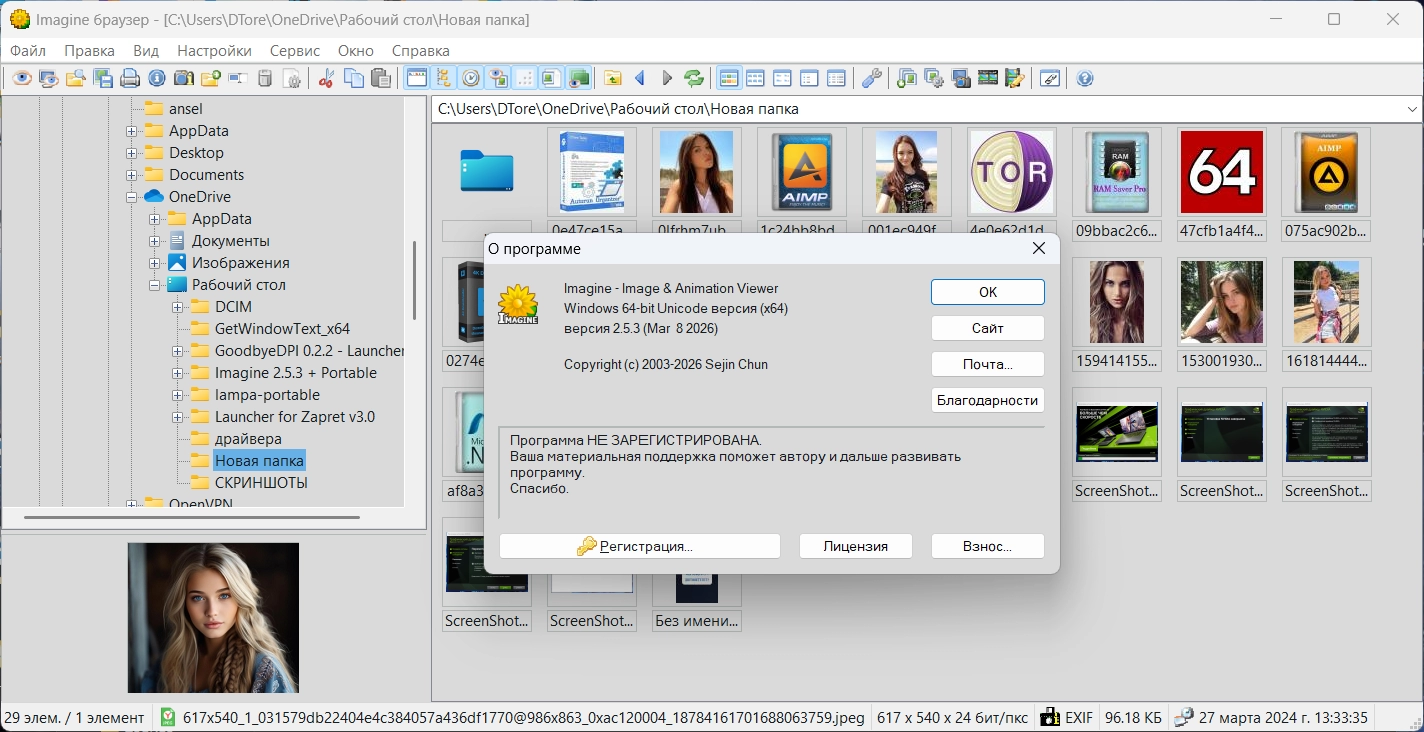Viewport: 1424px width, 732px height.
Task: Select the red 64 icon thumbnail
Action: (x=1221, y=172)
